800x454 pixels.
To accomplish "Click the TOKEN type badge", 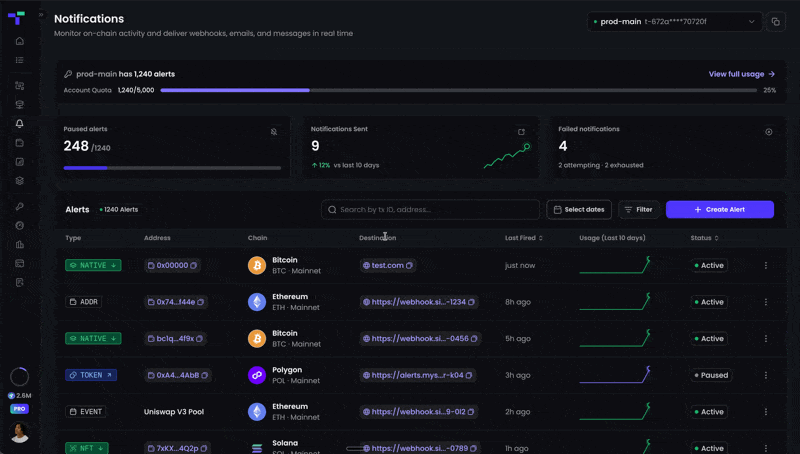I will (91, 375).
